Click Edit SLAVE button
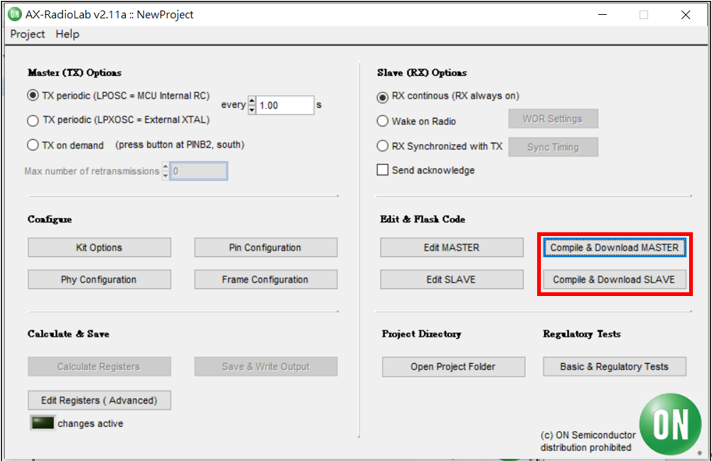The image size is (712, 461). pyautogui.click(x=452, y=279)
